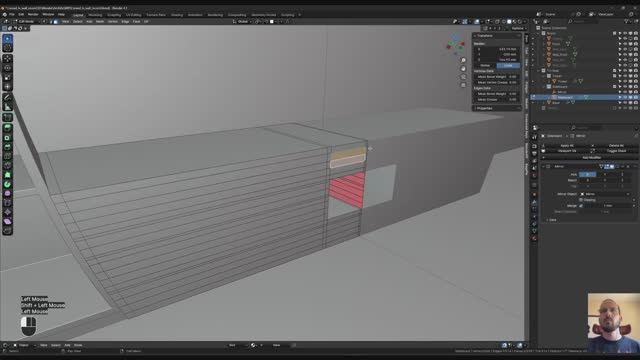This screenshot has width=640, height=360.
Task: Hide Base object with eye icon
Action: (625, 103)
